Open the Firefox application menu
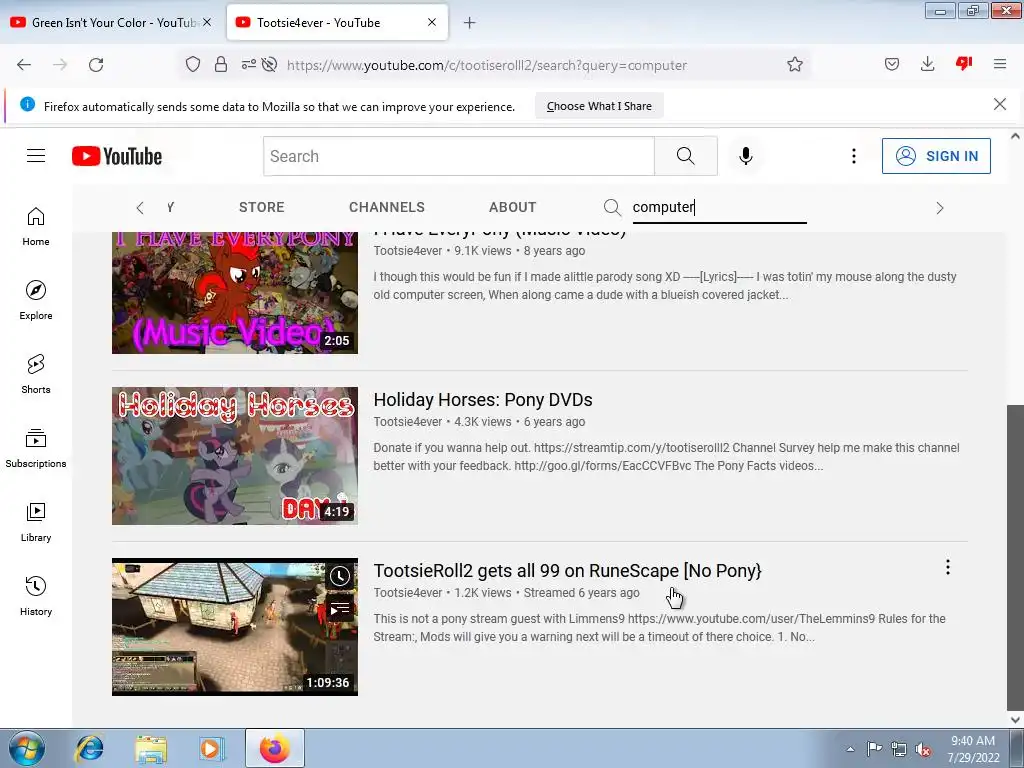The height and width of the screenshot is (768, 1024). pyautogui.click(x=1000, y=64)
